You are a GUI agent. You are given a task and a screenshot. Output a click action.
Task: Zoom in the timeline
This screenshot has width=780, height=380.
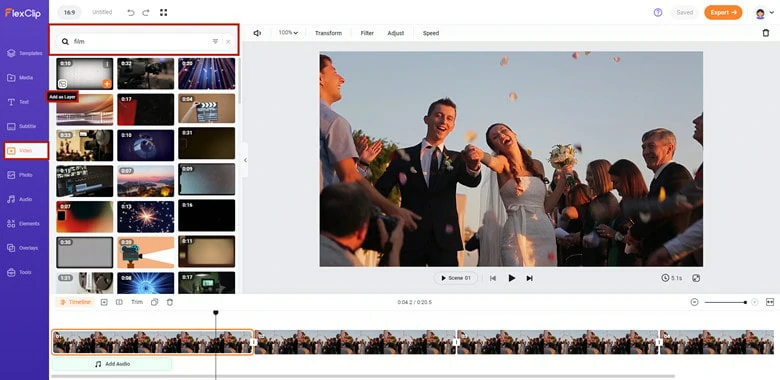[x=755, y=302]
